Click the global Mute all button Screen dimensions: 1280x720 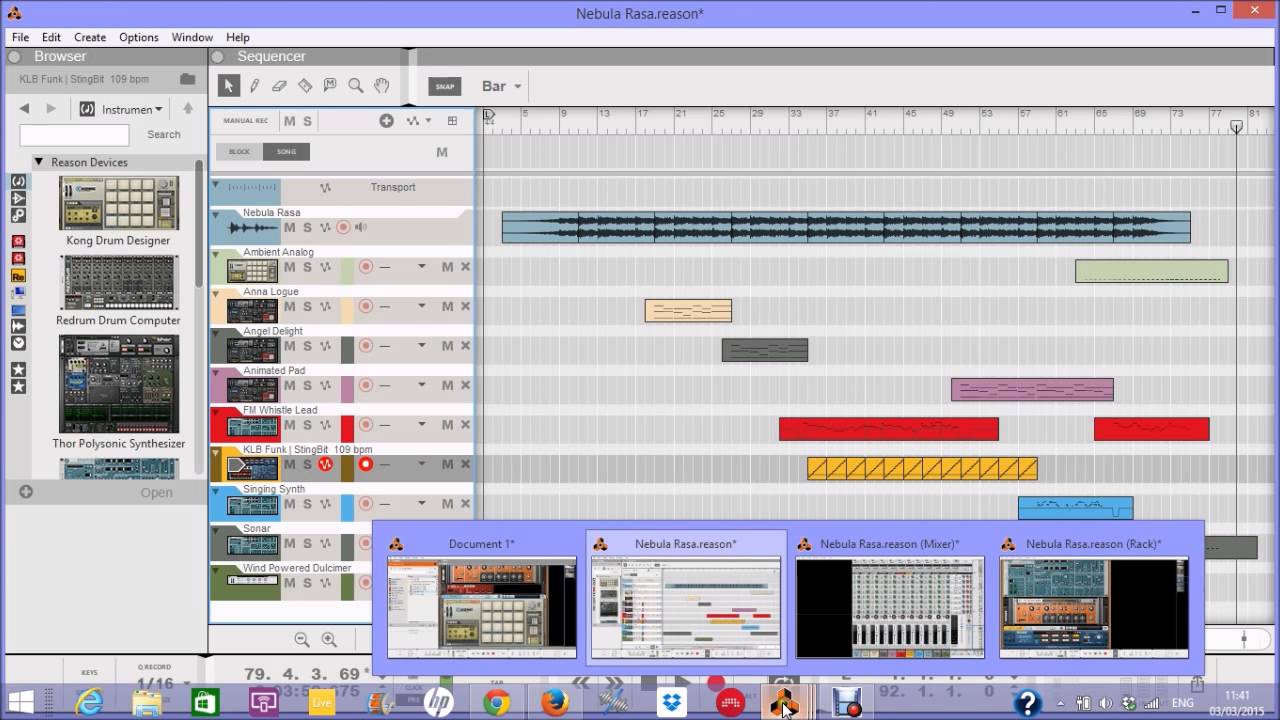point(289,121)
